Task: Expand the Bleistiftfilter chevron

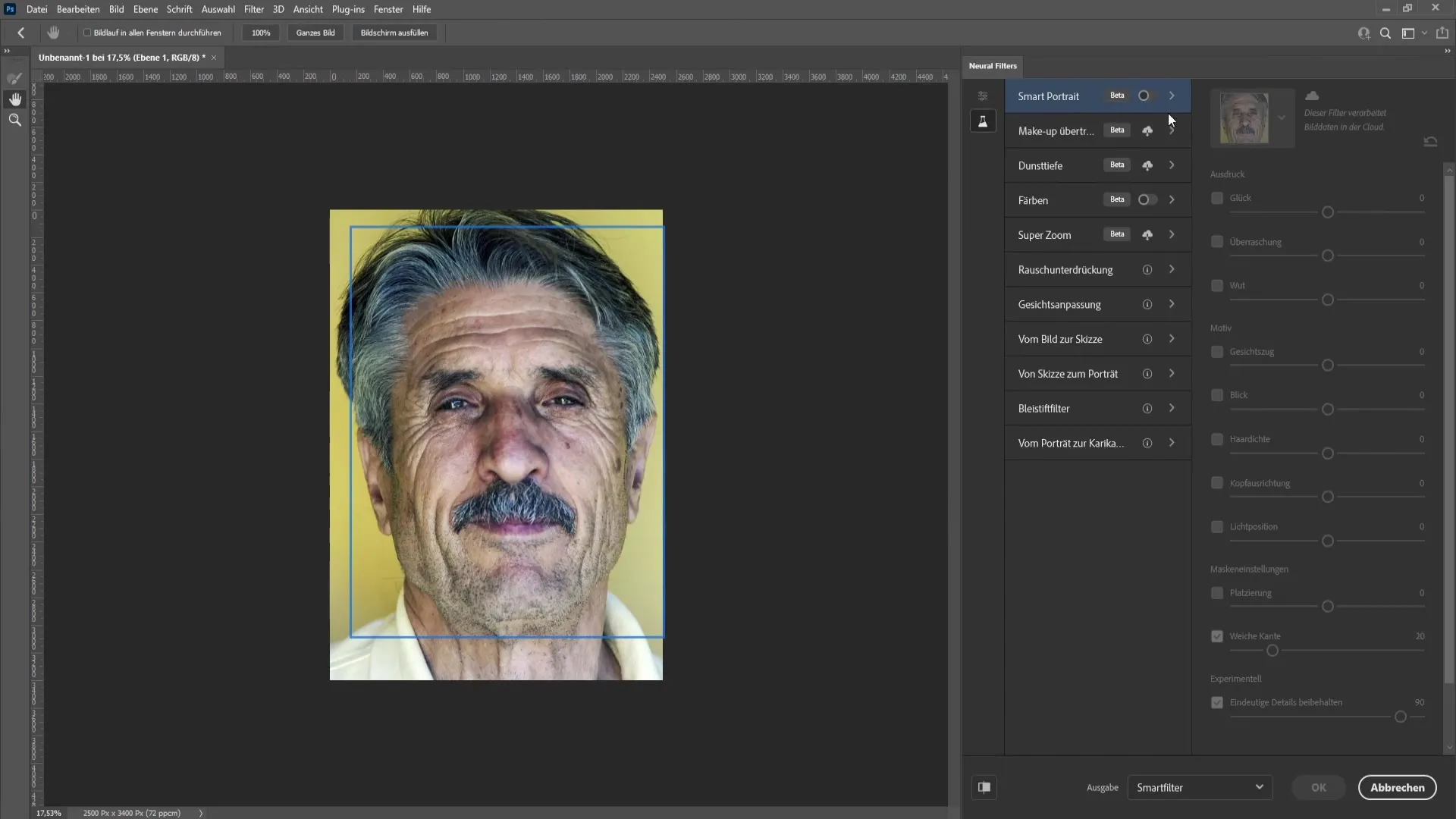Action: (x=1172, y=409)
